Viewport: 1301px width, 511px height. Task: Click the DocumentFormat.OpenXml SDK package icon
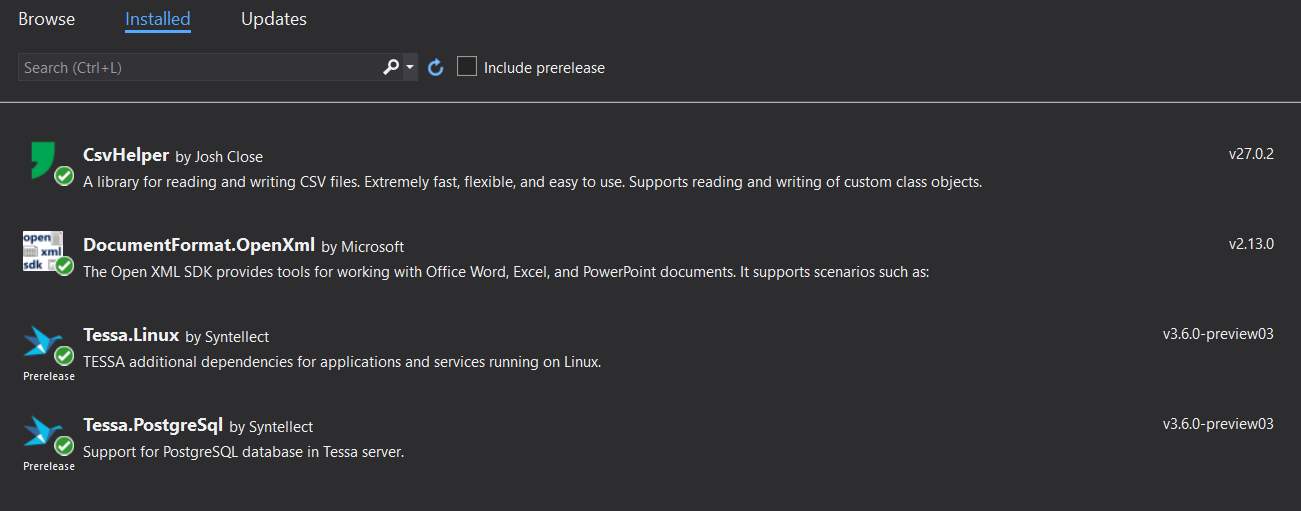(x=43, y=250)
